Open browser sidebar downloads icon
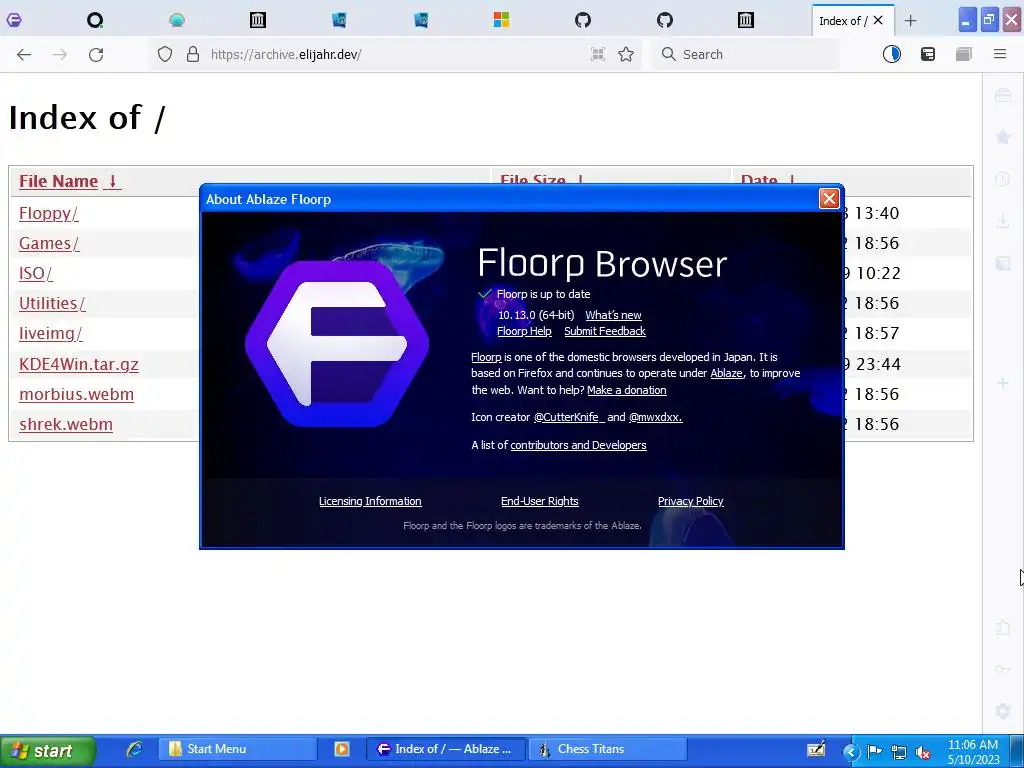1024x768 pixels. click(x=1003, y=221)
